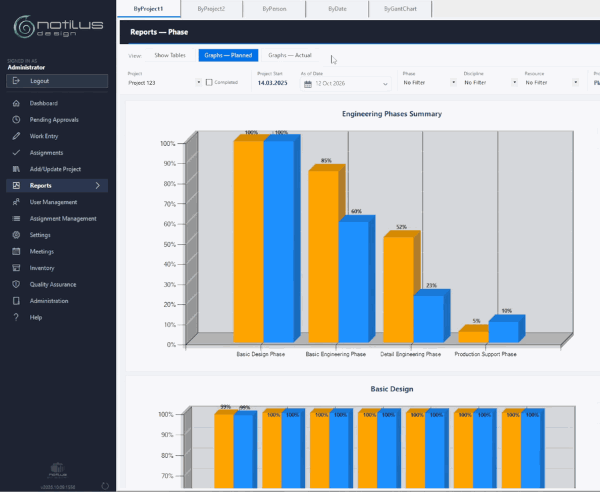The width and height of the screenshot is (600, 492).
Task: Click blue Basic Engineering Phase 60% bar
Action: tap(354, 282)
